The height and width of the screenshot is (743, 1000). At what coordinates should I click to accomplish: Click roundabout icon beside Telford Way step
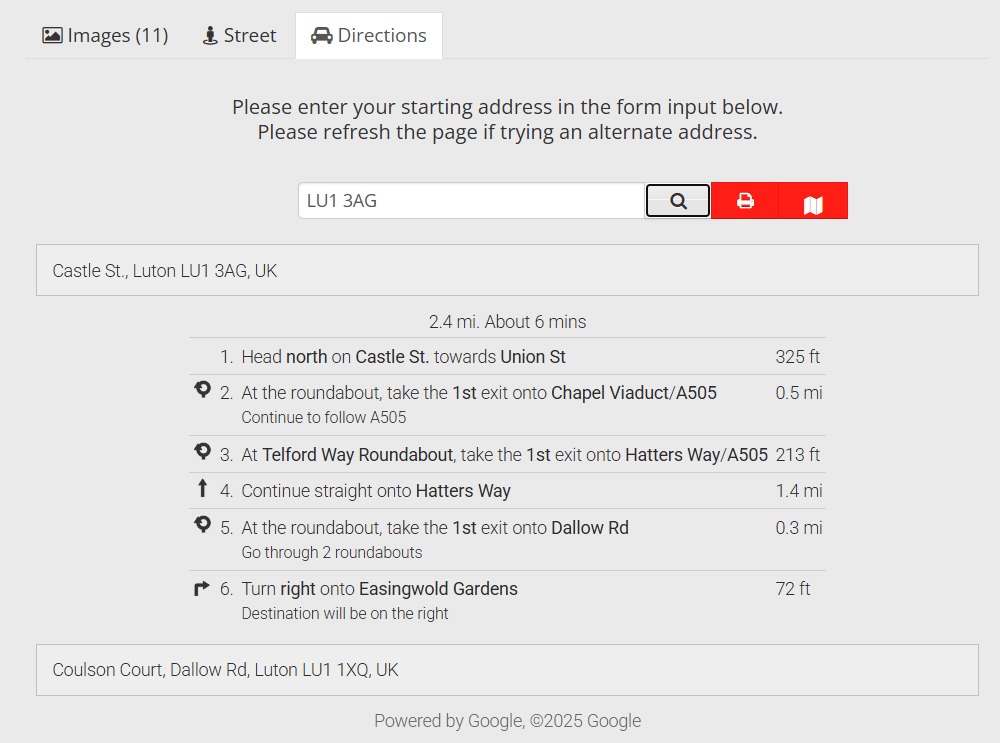pyautogui.click(x=202, y=453)
